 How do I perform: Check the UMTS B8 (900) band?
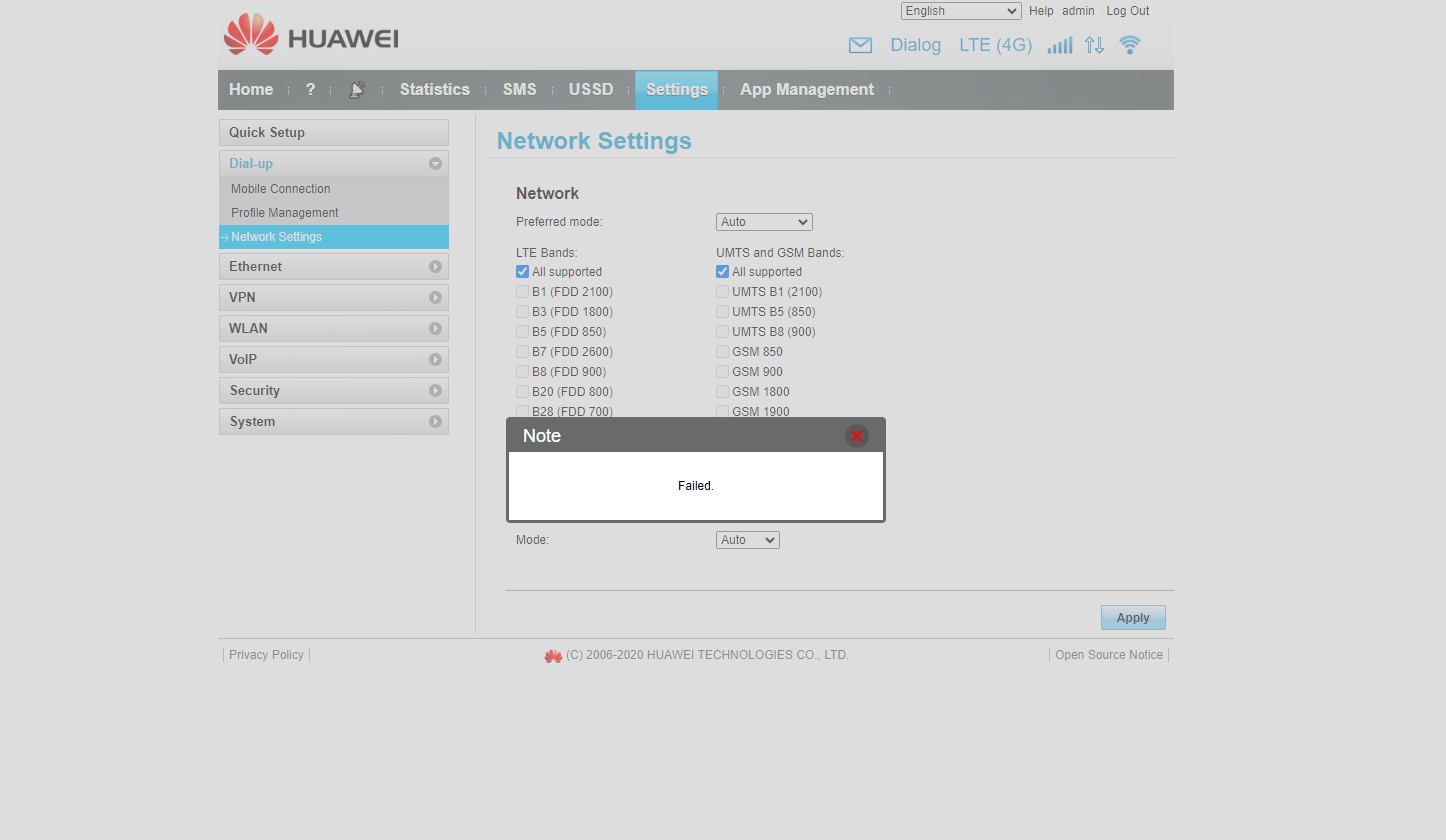click(722, 332)
